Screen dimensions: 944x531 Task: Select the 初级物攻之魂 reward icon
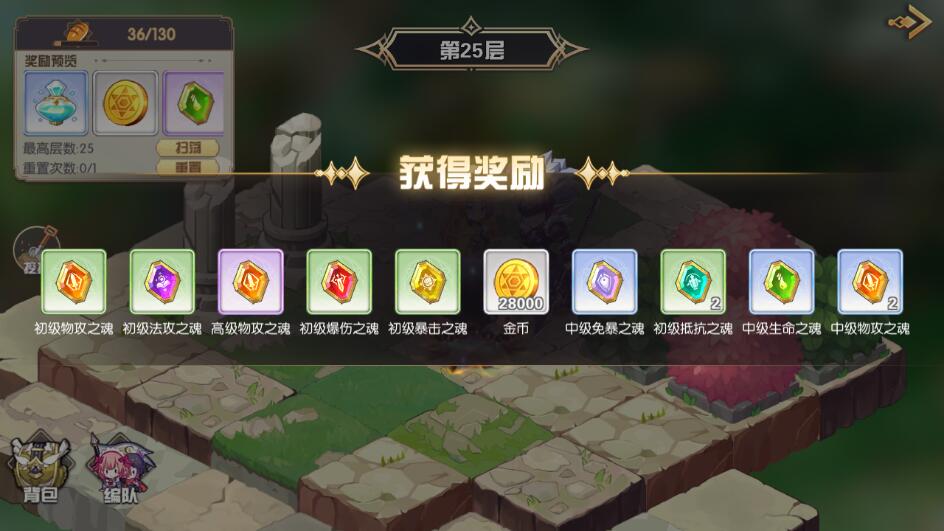73,282
